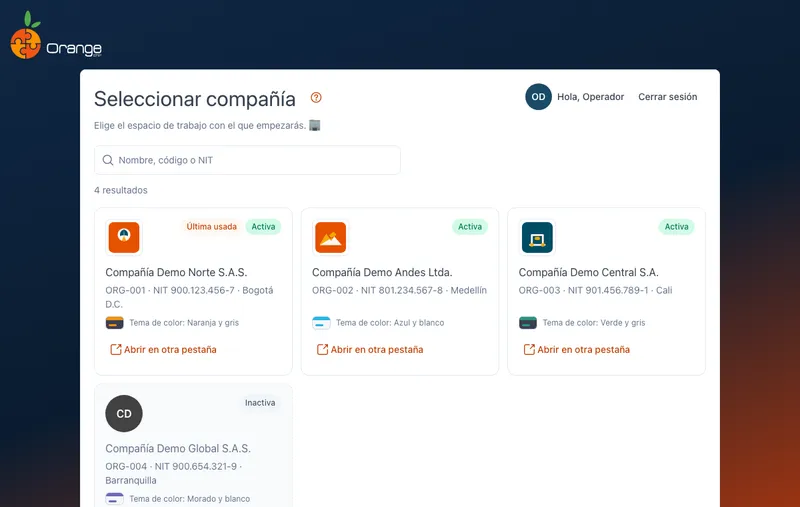This screenshot has width=800, height=507.
Task: Click the Activa badge on Demo Norte card
Action: 263,226
